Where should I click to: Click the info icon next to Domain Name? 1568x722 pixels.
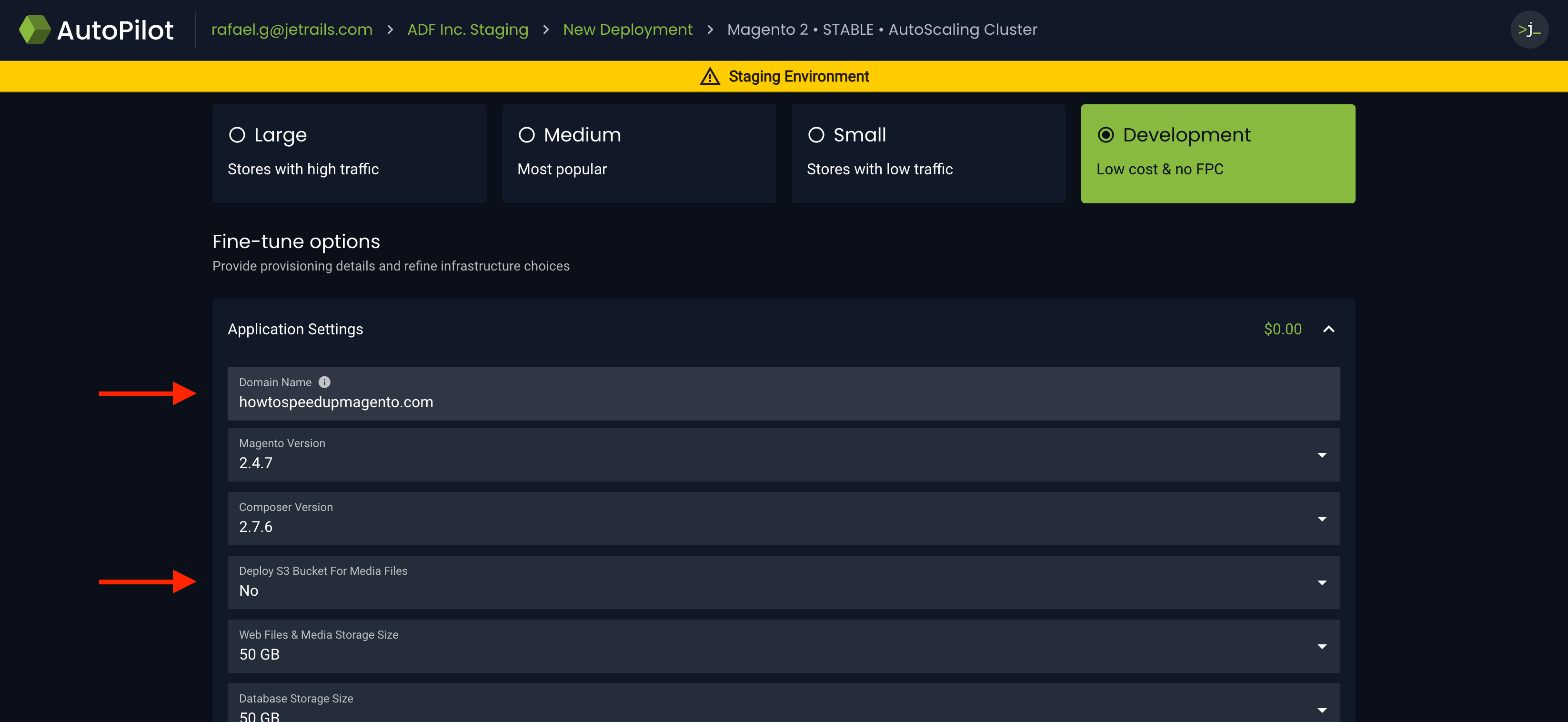324,382
